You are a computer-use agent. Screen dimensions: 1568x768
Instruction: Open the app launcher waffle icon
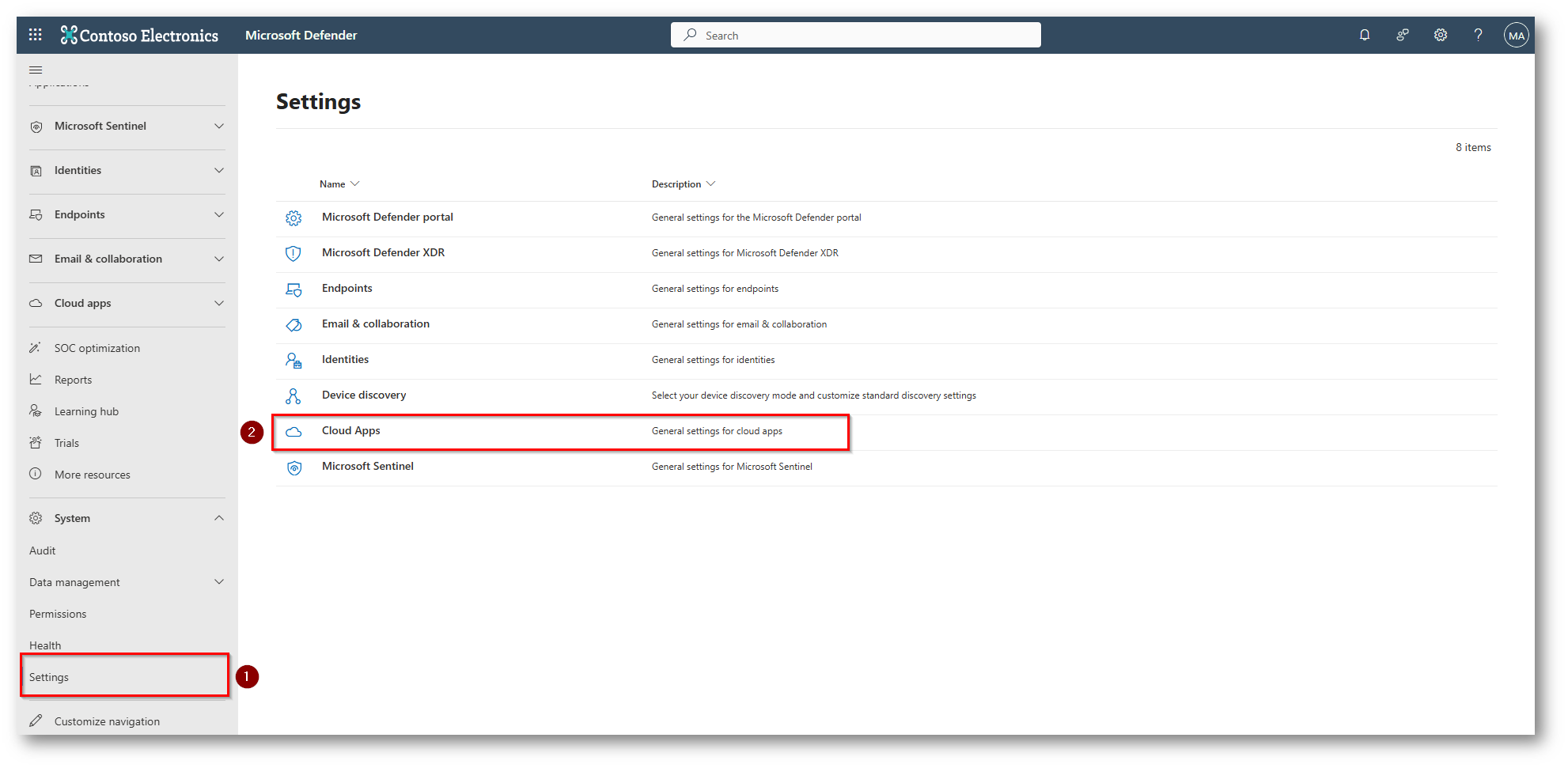coord(35,35)
